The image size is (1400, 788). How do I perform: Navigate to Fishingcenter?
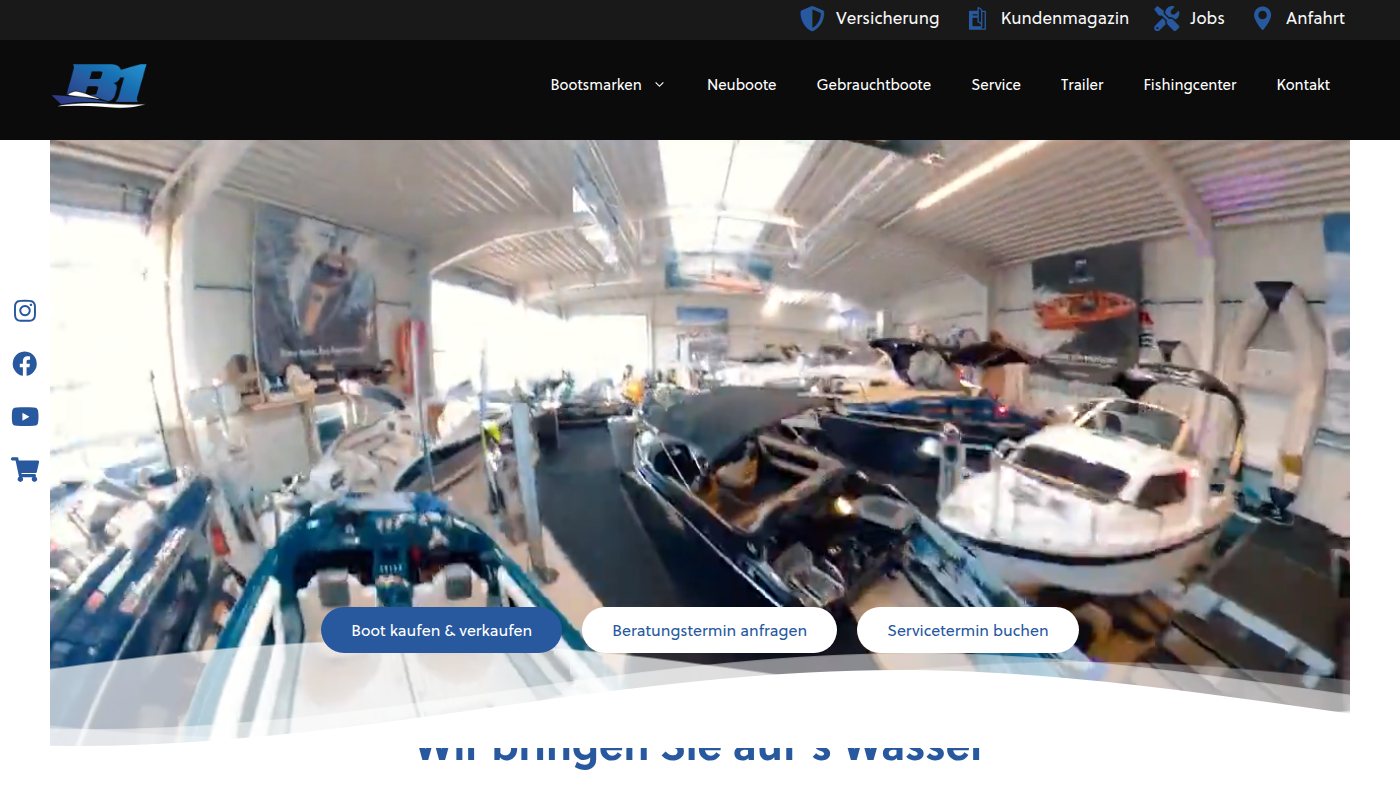point(1190,85)
